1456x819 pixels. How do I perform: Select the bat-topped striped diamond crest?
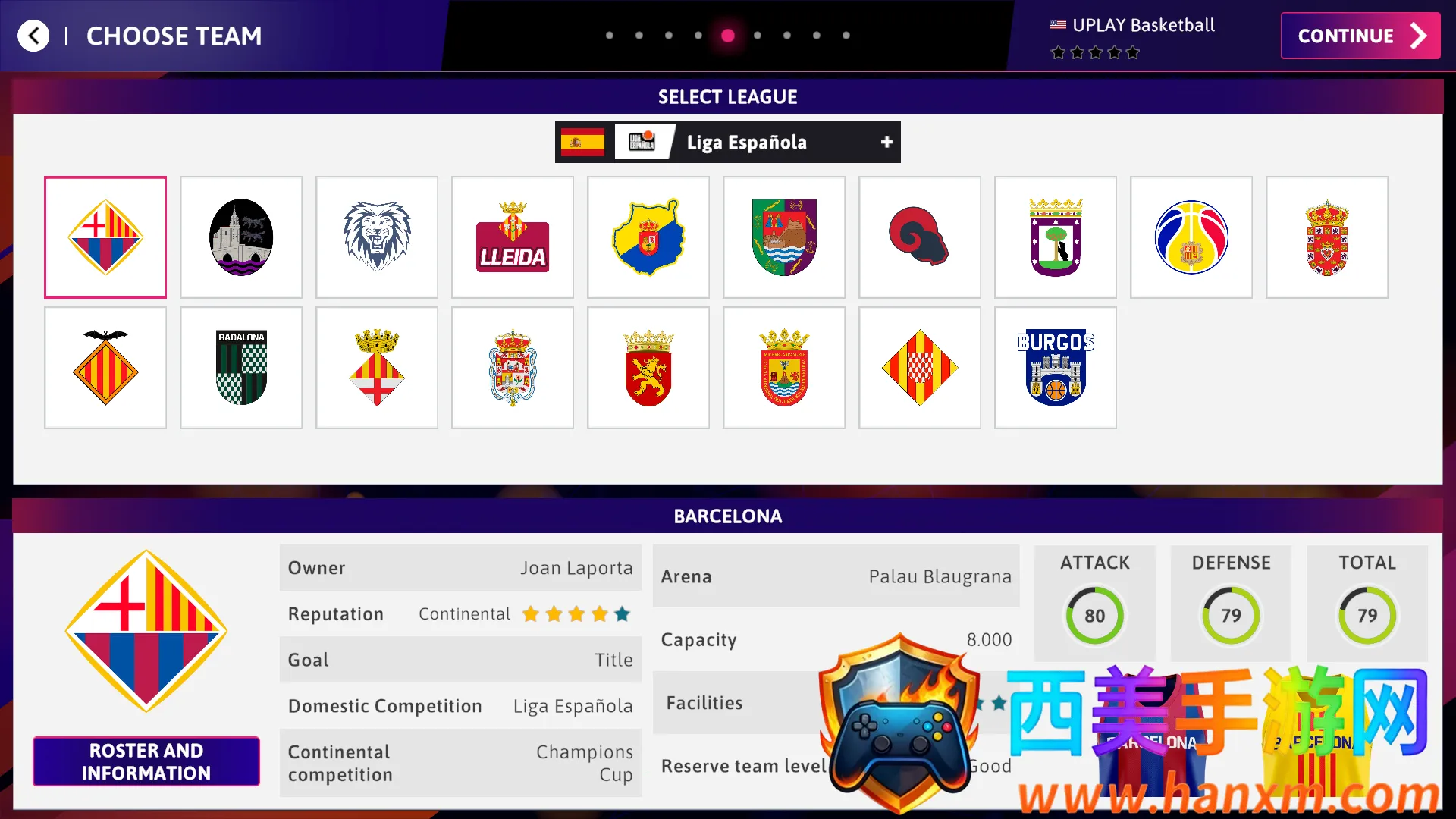105,368
